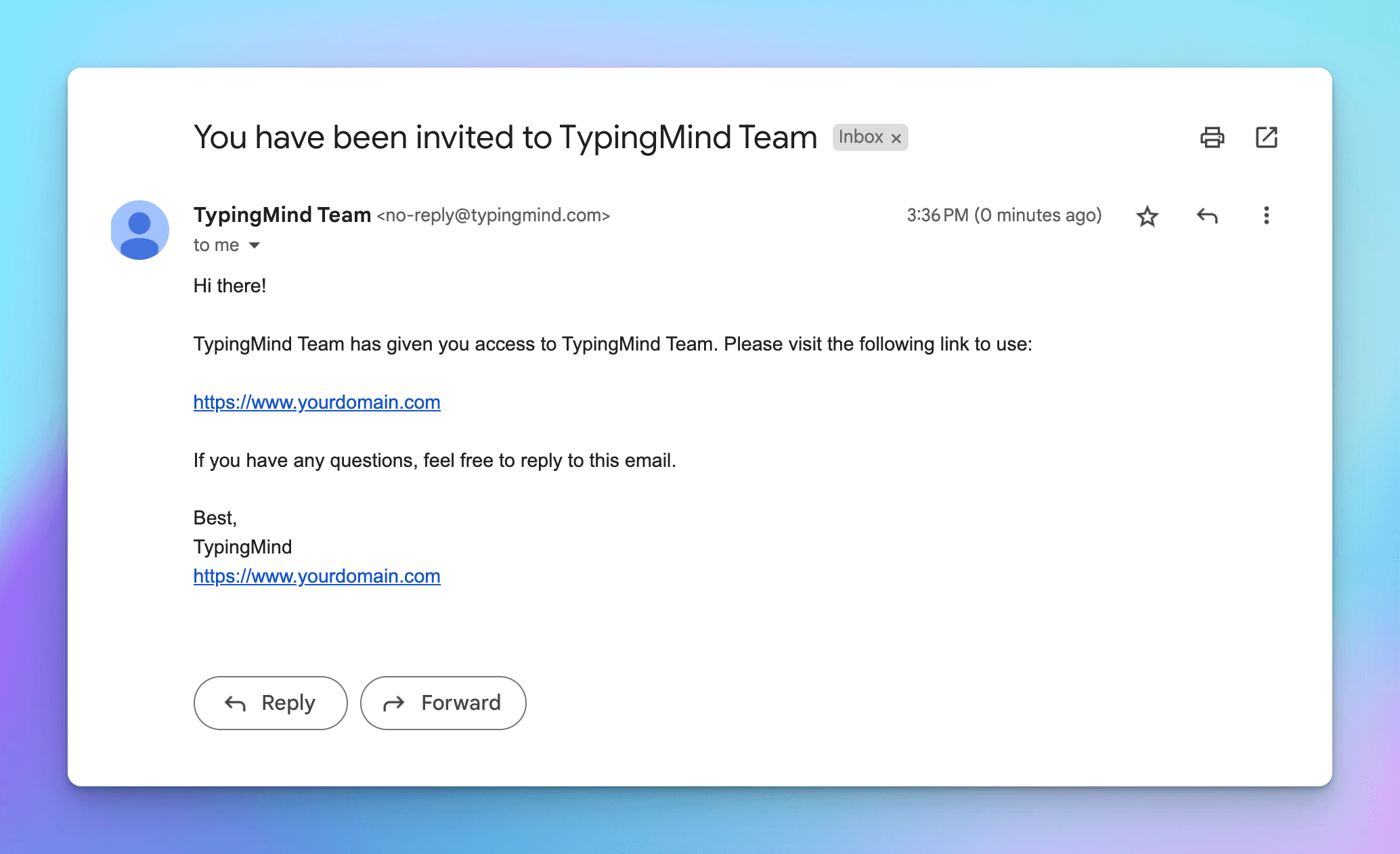The image size is (1400, 854).
Task: Open the yourdomain.com link below the invitation text
Action: tap(317, 402)
